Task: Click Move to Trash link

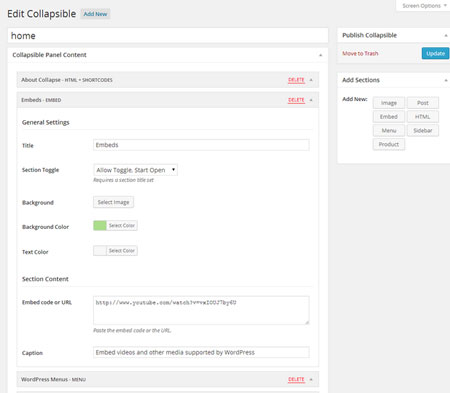Action: pyautogui.click(x=360, y=53)
